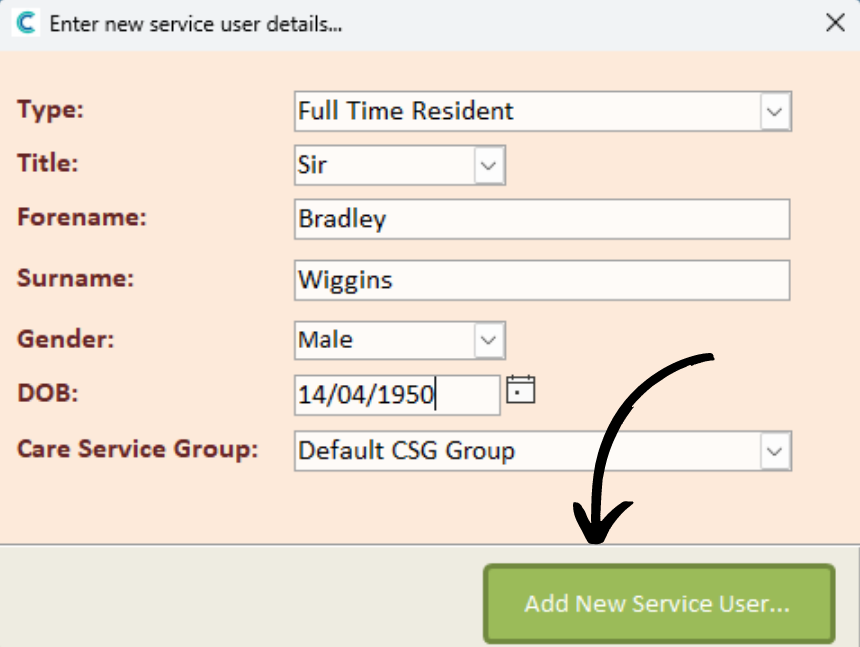Click the Full Time Resident combo box text
Image resolution: width=860 pixels, height=647 pixels.
(x=405, y=111)
